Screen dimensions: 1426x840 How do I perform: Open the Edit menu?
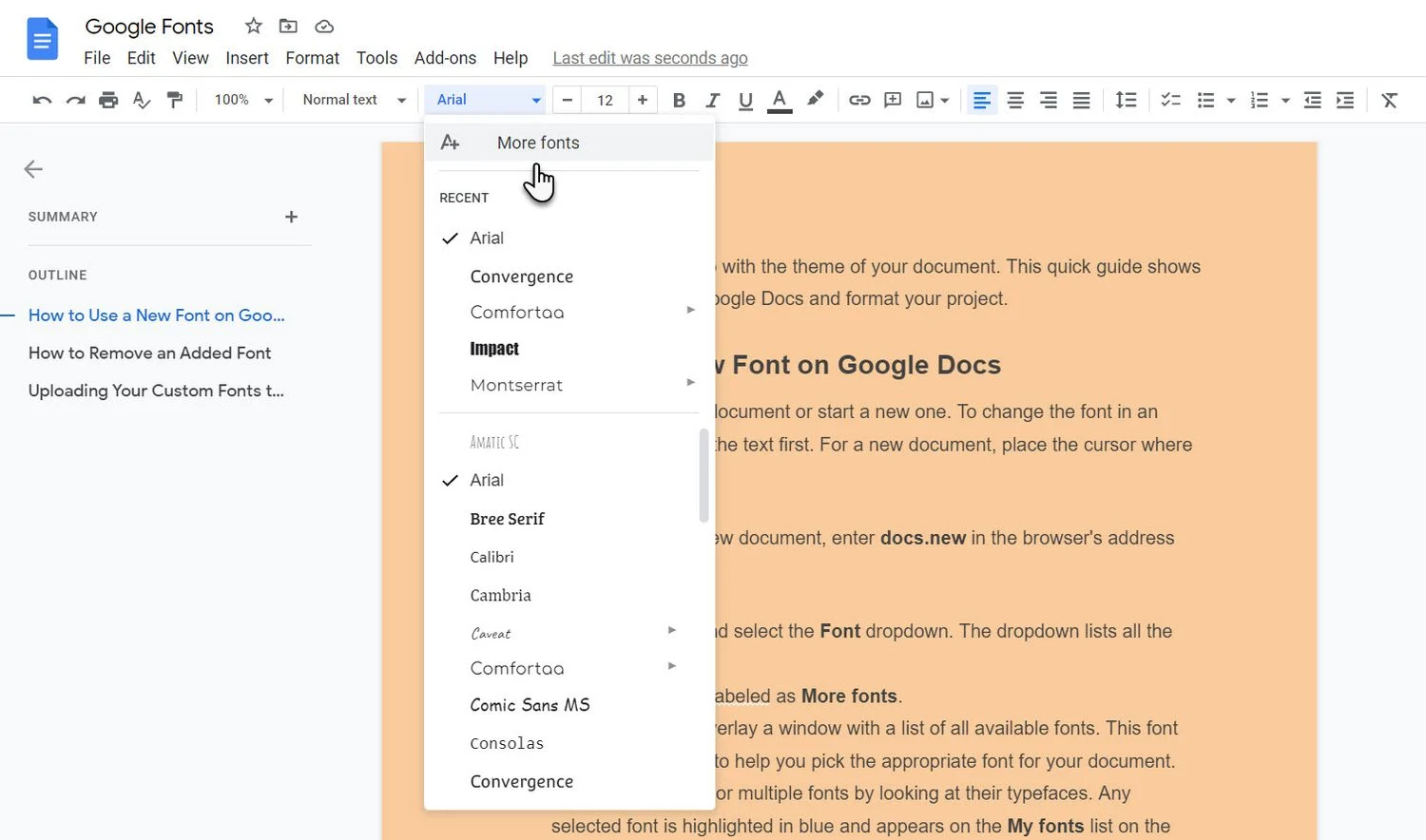[141, 58]
